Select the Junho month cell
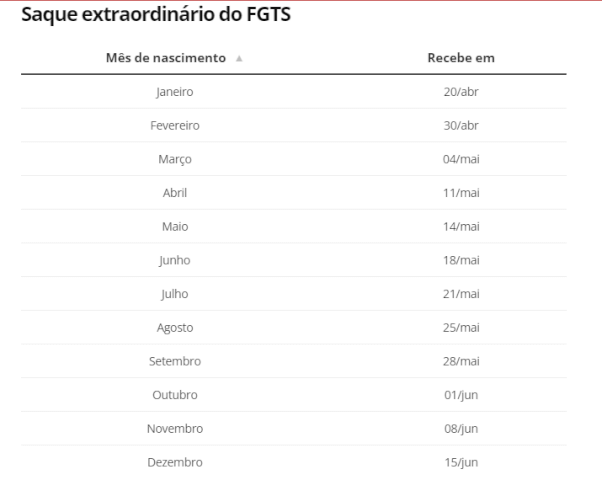The image size is (602, 480). coord(175,260)
